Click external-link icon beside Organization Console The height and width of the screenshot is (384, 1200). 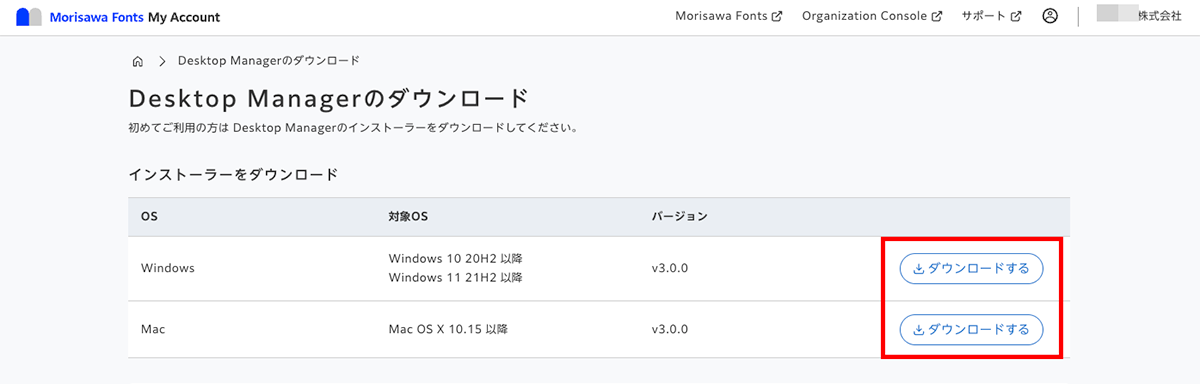(x=937, y=17)
